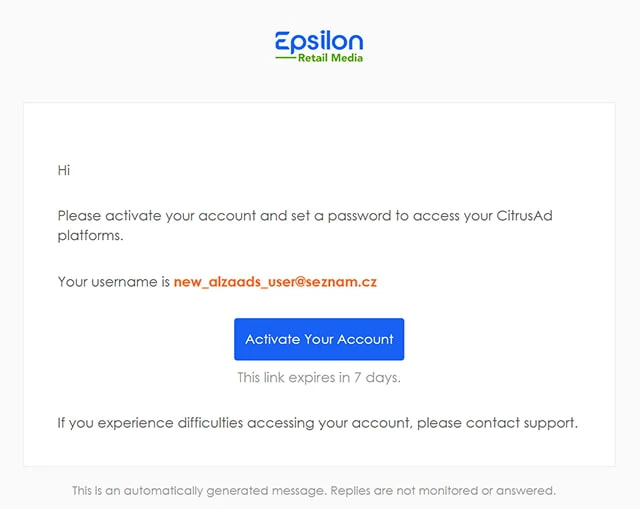This screenshot has width=640, height=509.
Task: Click the "Hi" greeting text
Action: click(x=64, y=170)
